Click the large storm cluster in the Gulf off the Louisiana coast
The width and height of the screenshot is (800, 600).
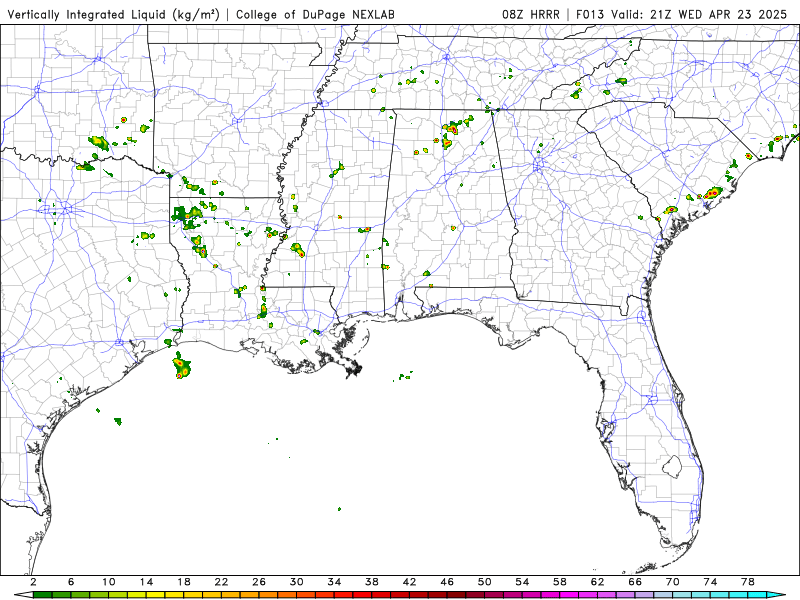tap(181, 366)
